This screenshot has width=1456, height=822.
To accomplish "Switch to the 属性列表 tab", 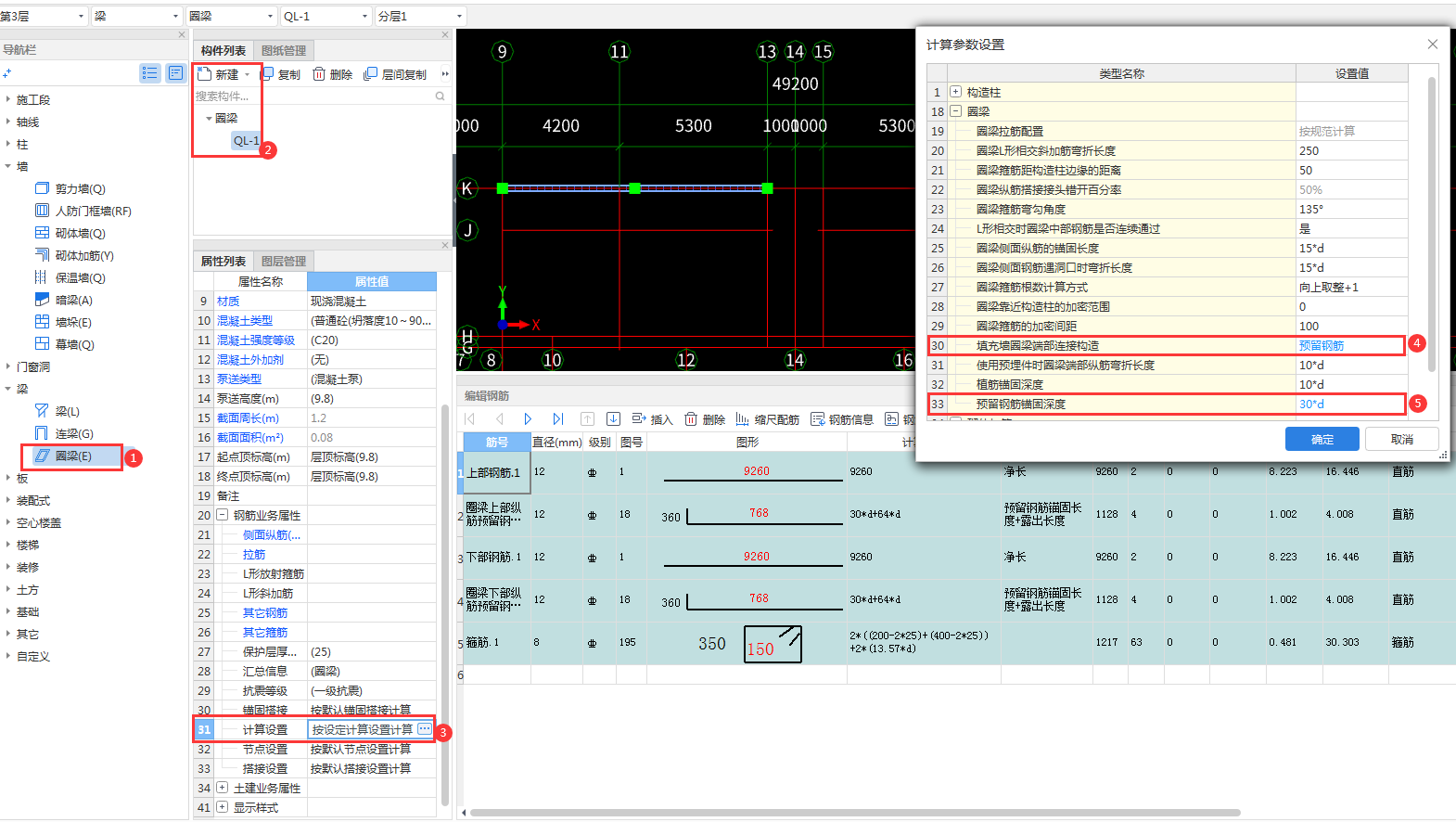I will [224, 262].
